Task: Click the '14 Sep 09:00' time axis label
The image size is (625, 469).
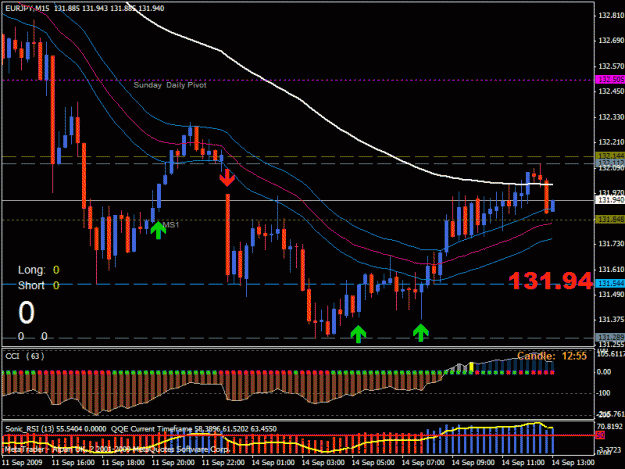Action: click(473, 463)
